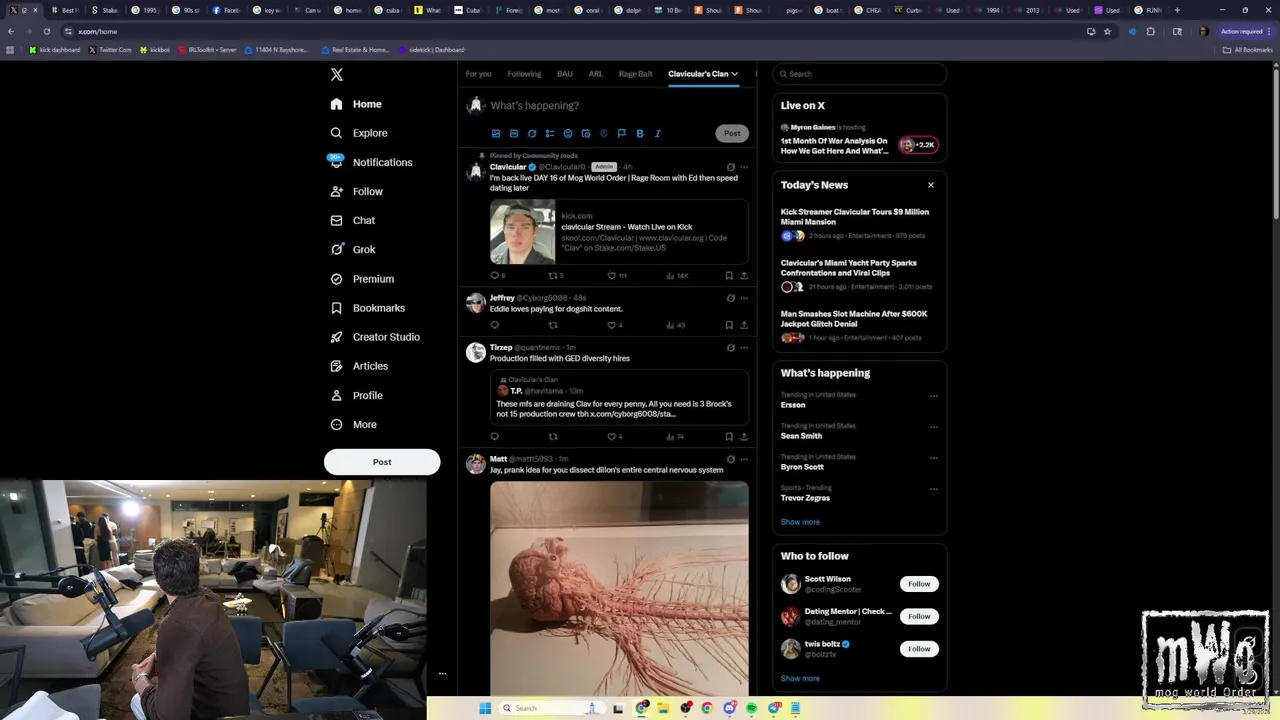Bookmark Jeffrey's post
Viewport: 1280px width, 720px height.
pos(729,325)
